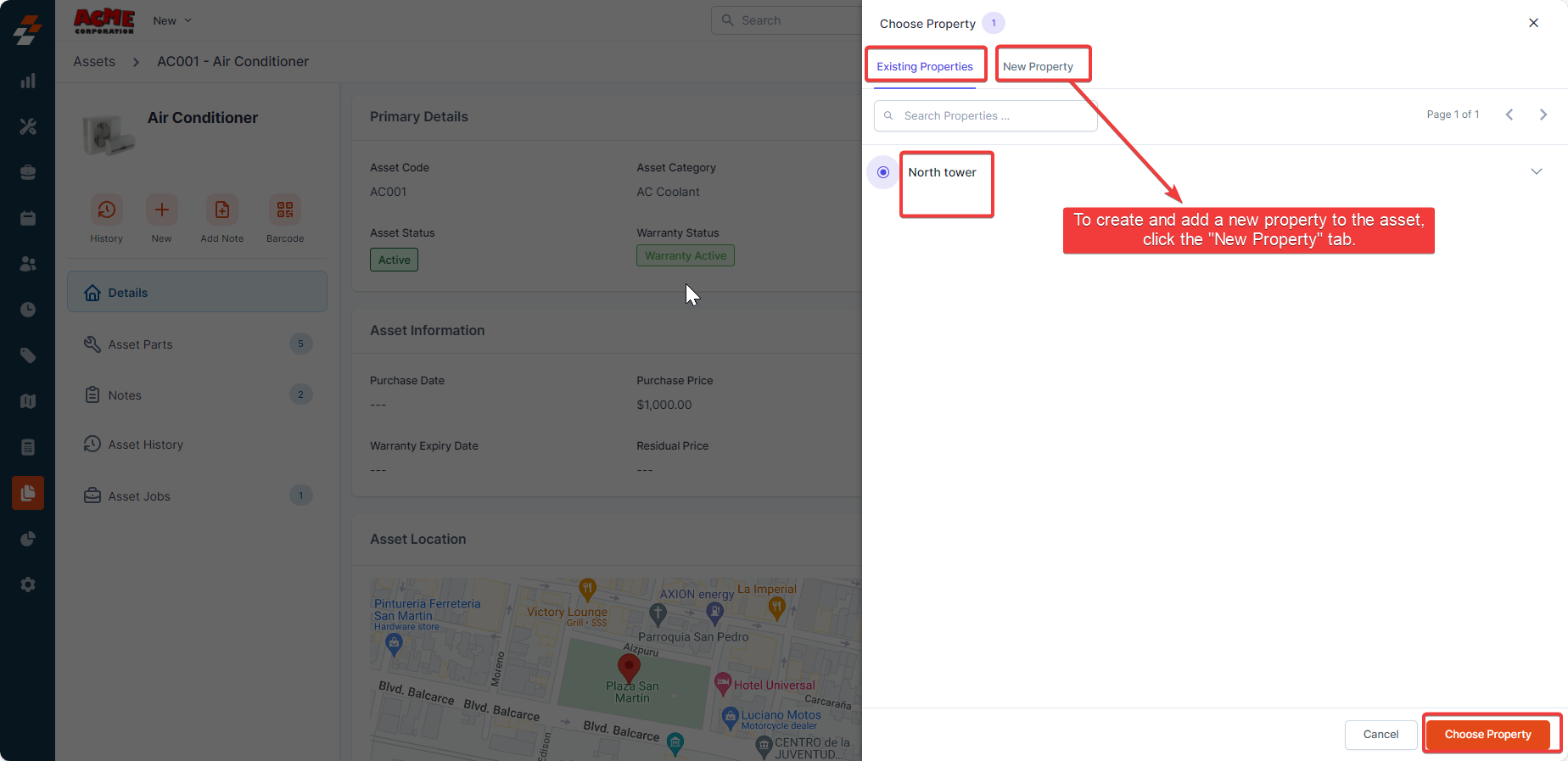Expand the North tower property row

pyautogui.click(x=1537, y=171)
